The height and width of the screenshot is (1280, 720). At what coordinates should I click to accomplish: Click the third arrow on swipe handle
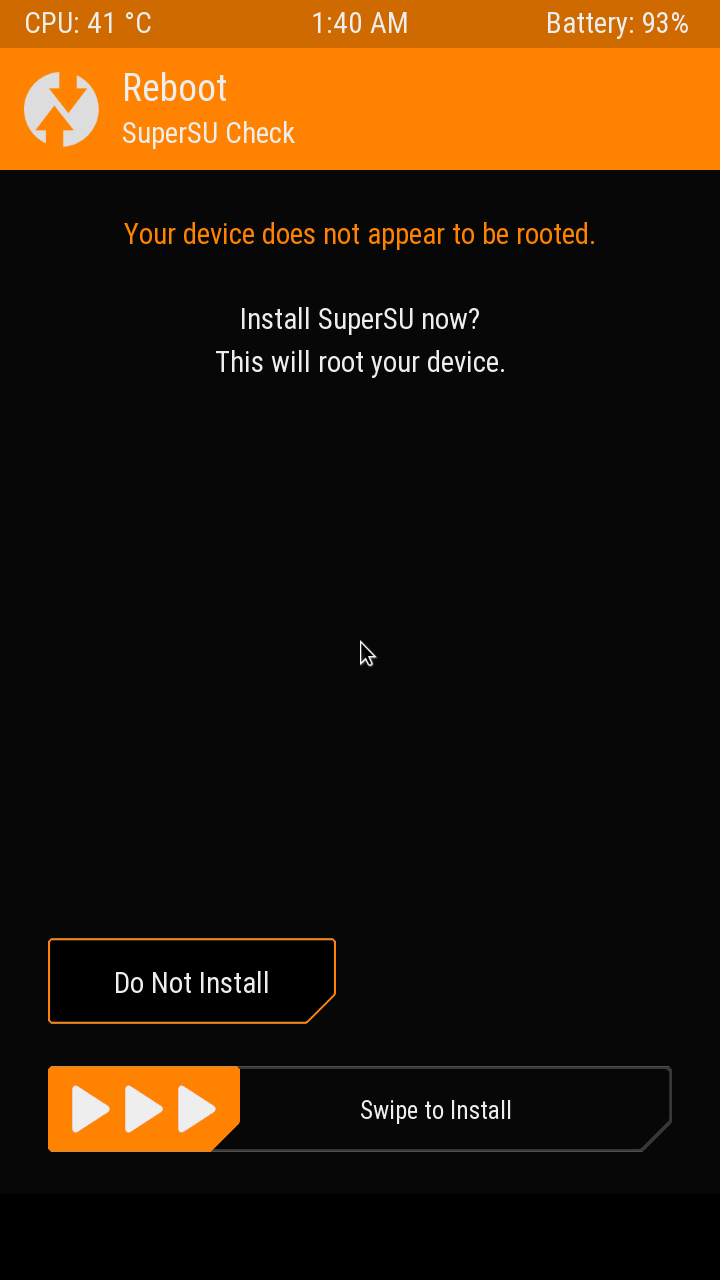click(197, 1109)
